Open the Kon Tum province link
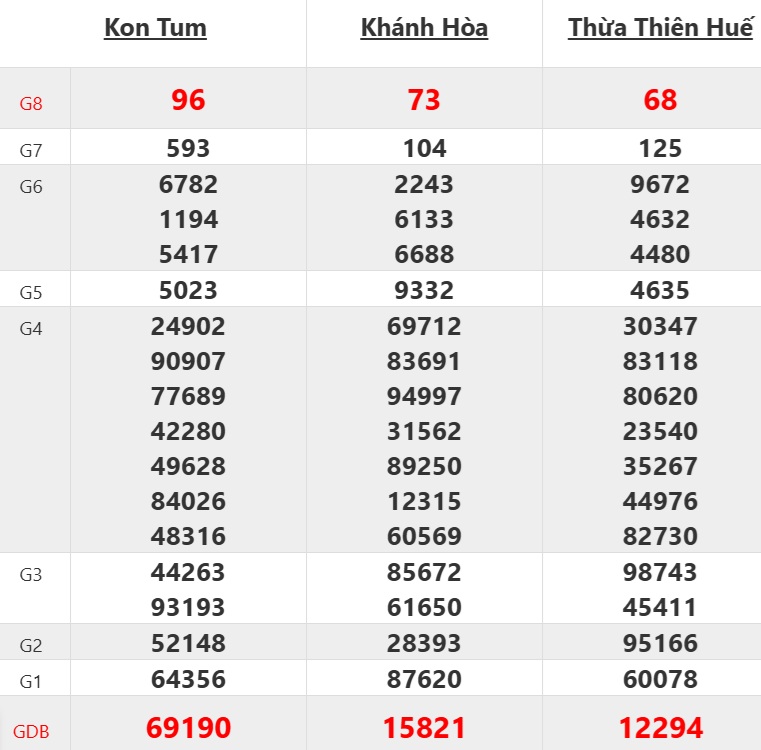Viewport: 761px width, 750px height. (155, 28)
